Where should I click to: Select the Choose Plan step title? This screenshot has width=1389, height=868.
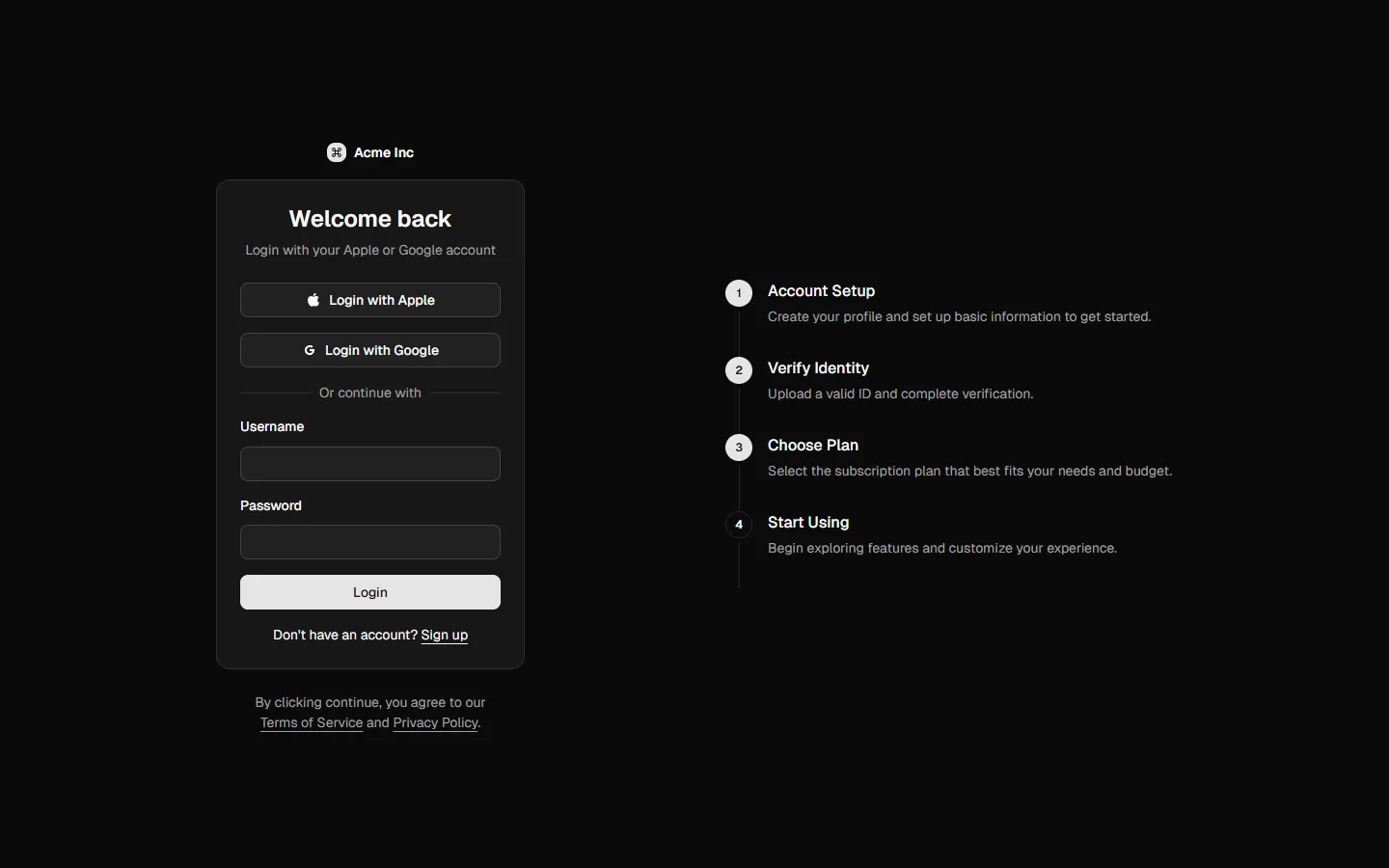pyautogui.click(x=813, y=446)
